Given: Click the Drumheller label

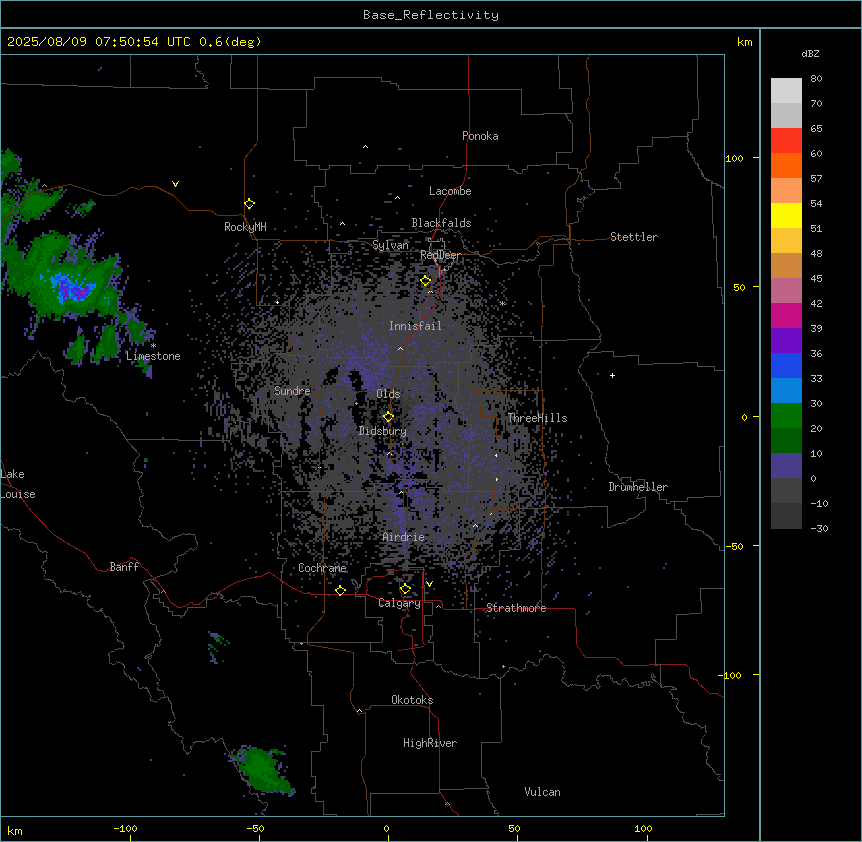Looking at the screenshot, I should (638, 487).
